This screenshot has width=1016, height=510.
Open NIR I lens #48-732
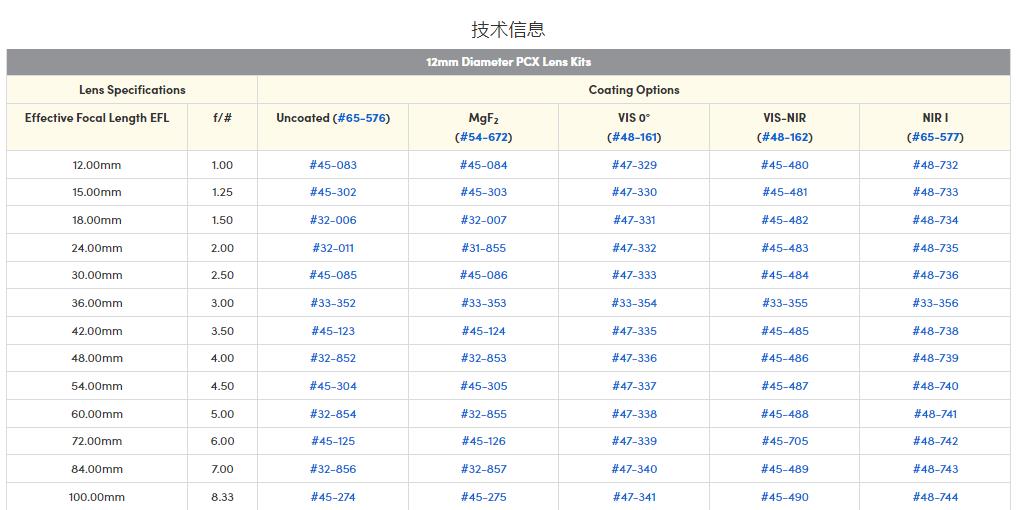(935, 165)
